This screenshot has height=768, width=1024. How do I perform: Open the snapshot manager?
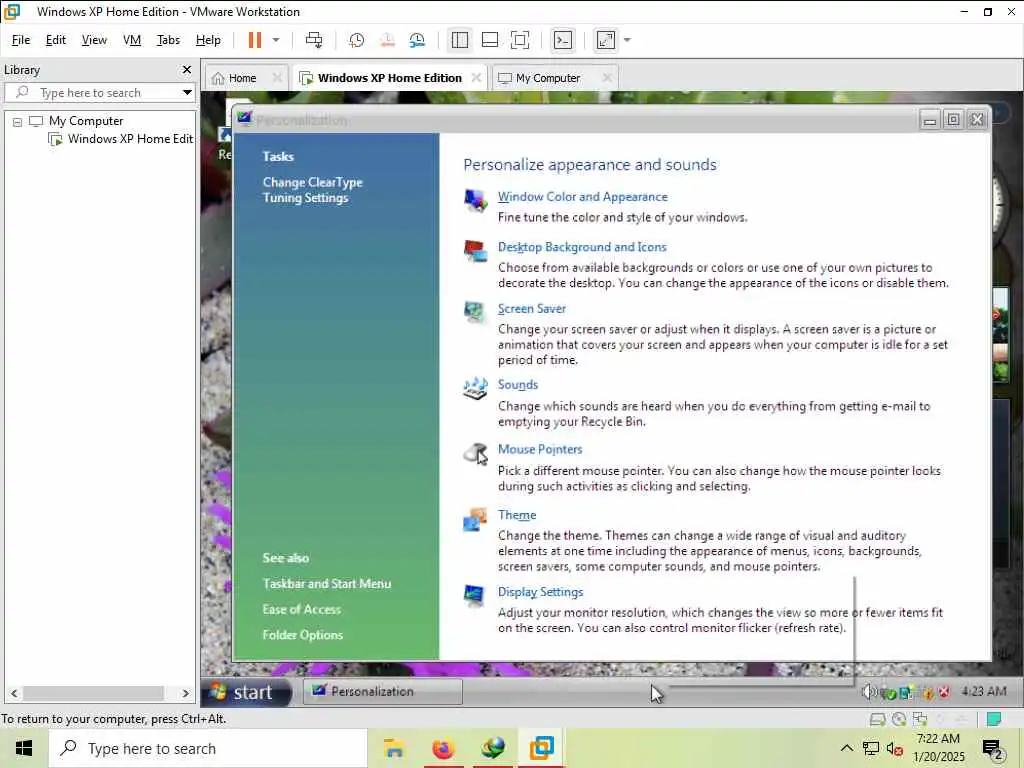coord(417,40)
